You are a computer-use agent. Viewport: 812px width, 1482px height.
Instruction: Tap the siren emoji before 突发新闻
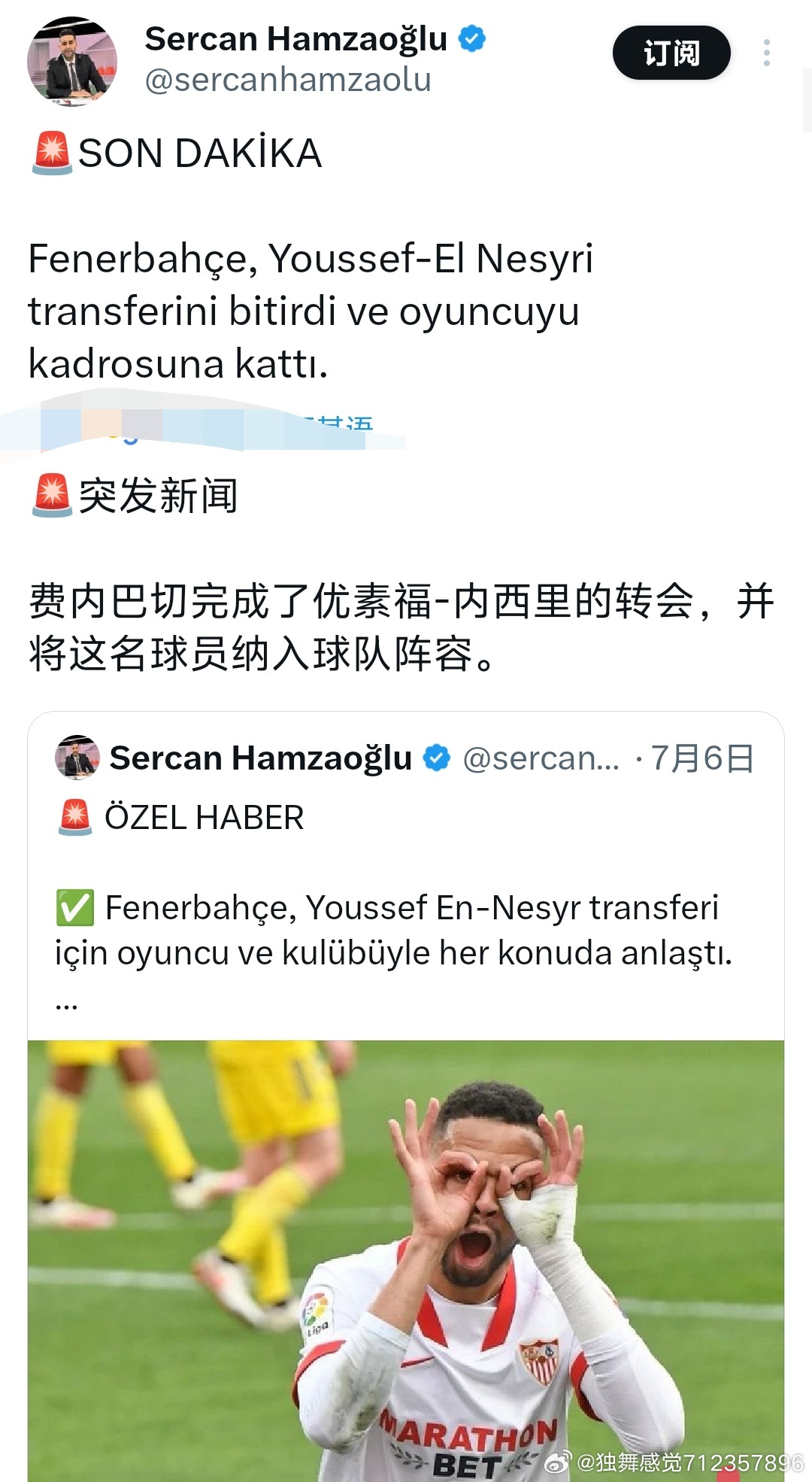[x=52, y=496]
